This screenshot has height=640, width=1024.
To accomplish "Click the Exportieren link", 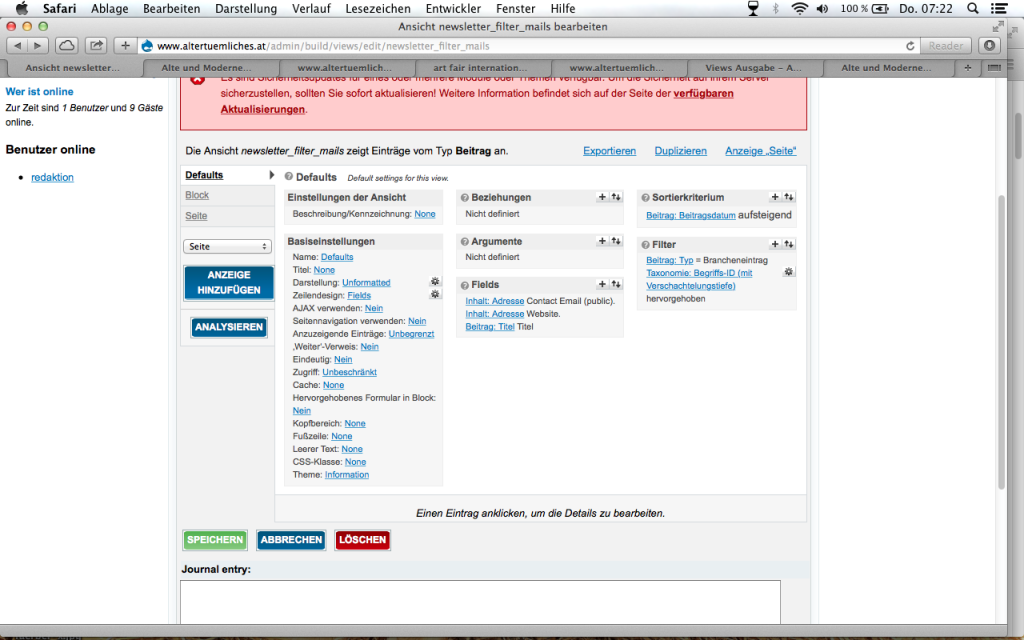I will coord(609,151).
